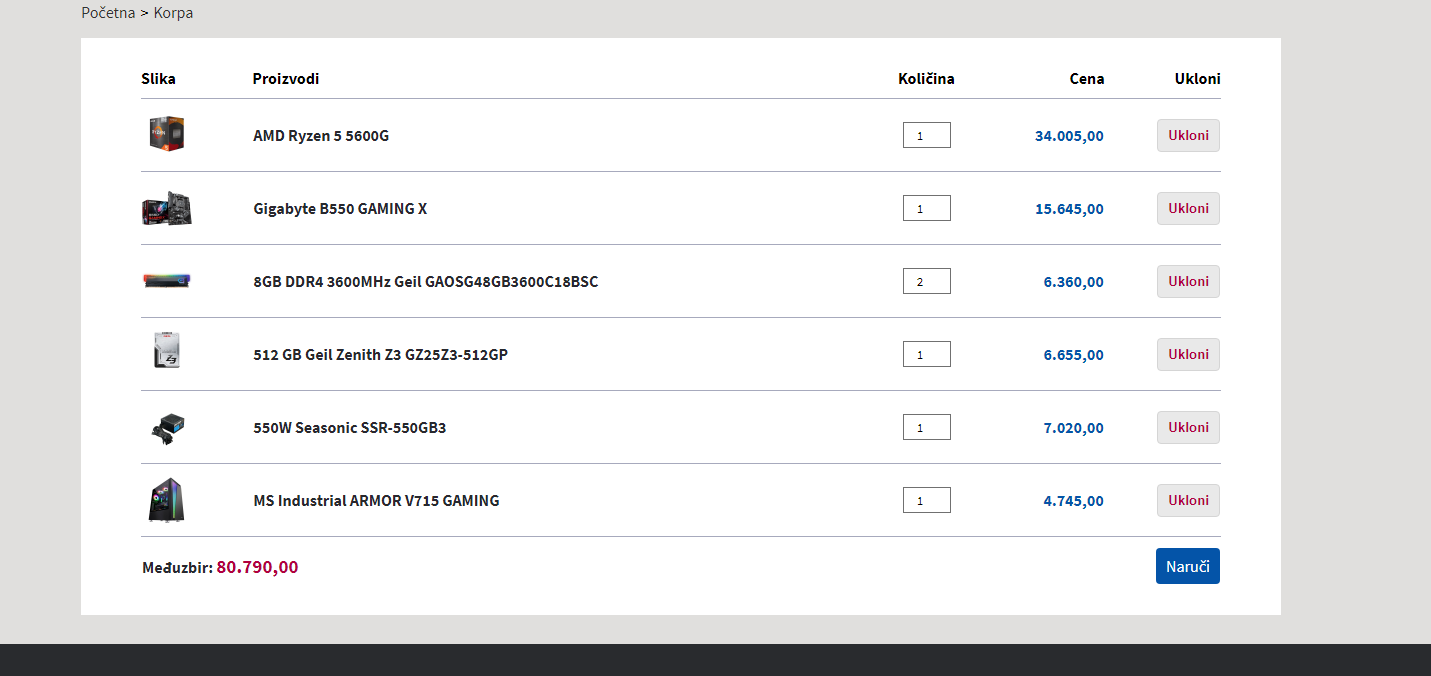Click quantity field for 8GB DDR4 Geil RAM

[926, 281]
